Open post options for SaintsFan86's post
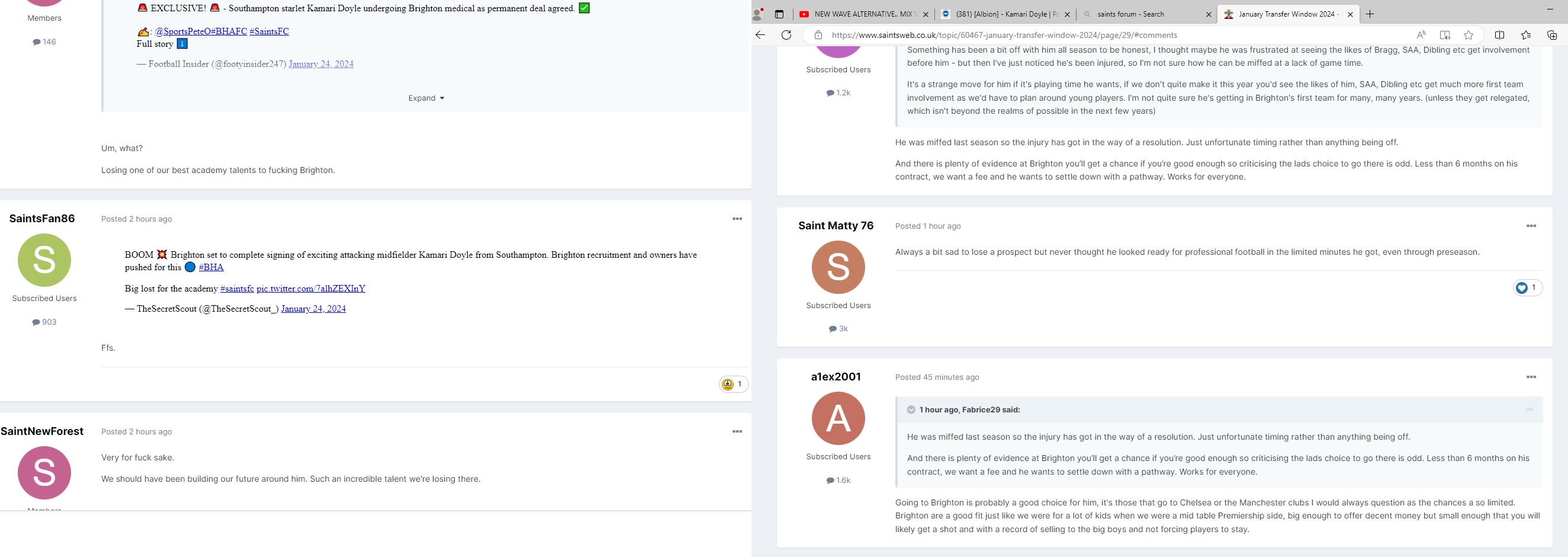 (x=737, y=219)
